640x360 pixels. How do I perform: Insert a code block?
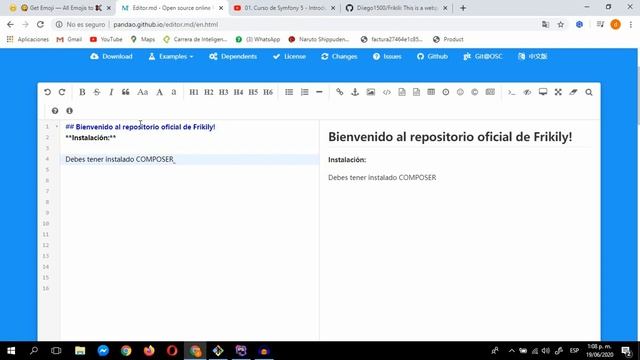(416, 92)
